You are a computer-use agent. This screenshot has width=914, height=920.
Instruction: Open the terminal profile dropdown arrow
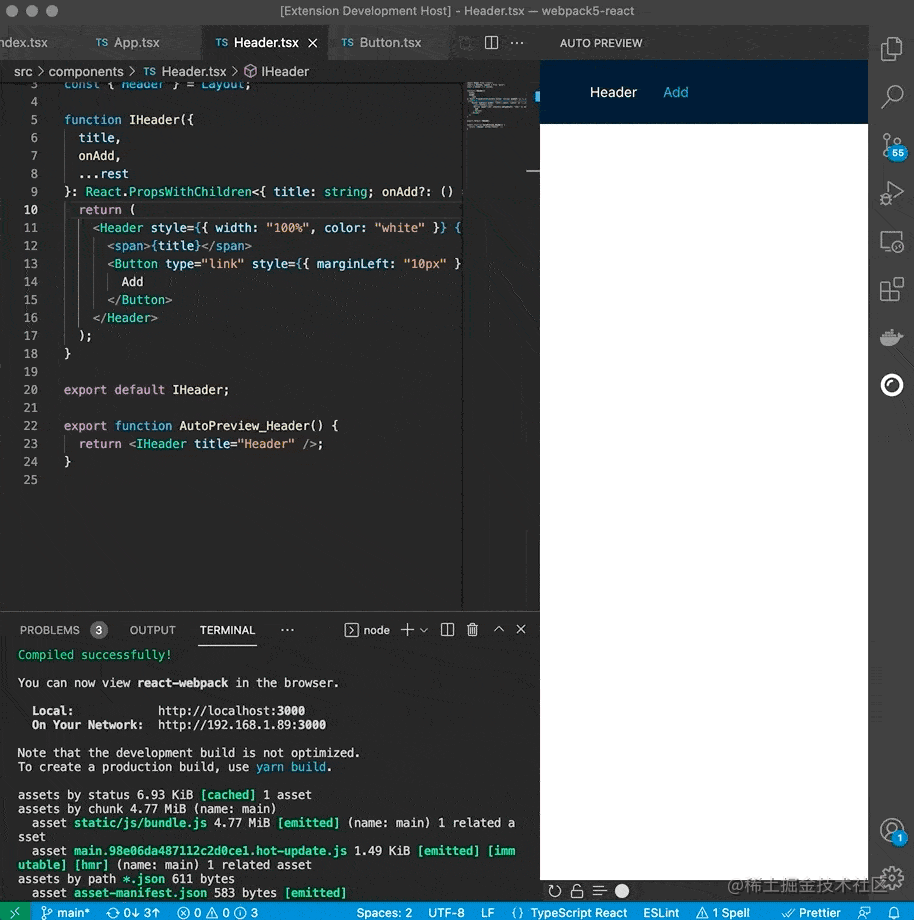[x=422, y=630]
